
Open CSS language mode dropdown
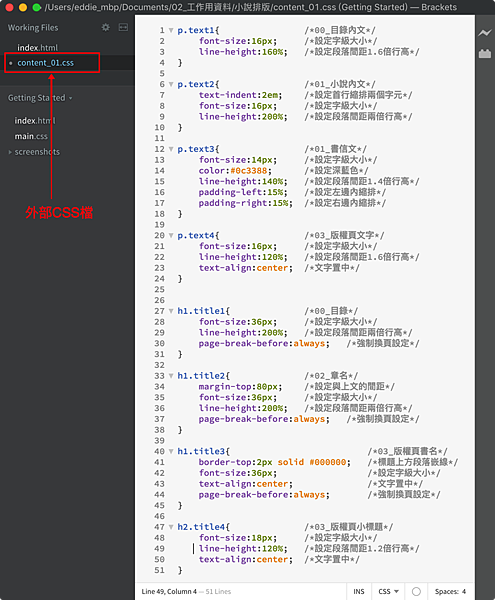tap(388, 591)
